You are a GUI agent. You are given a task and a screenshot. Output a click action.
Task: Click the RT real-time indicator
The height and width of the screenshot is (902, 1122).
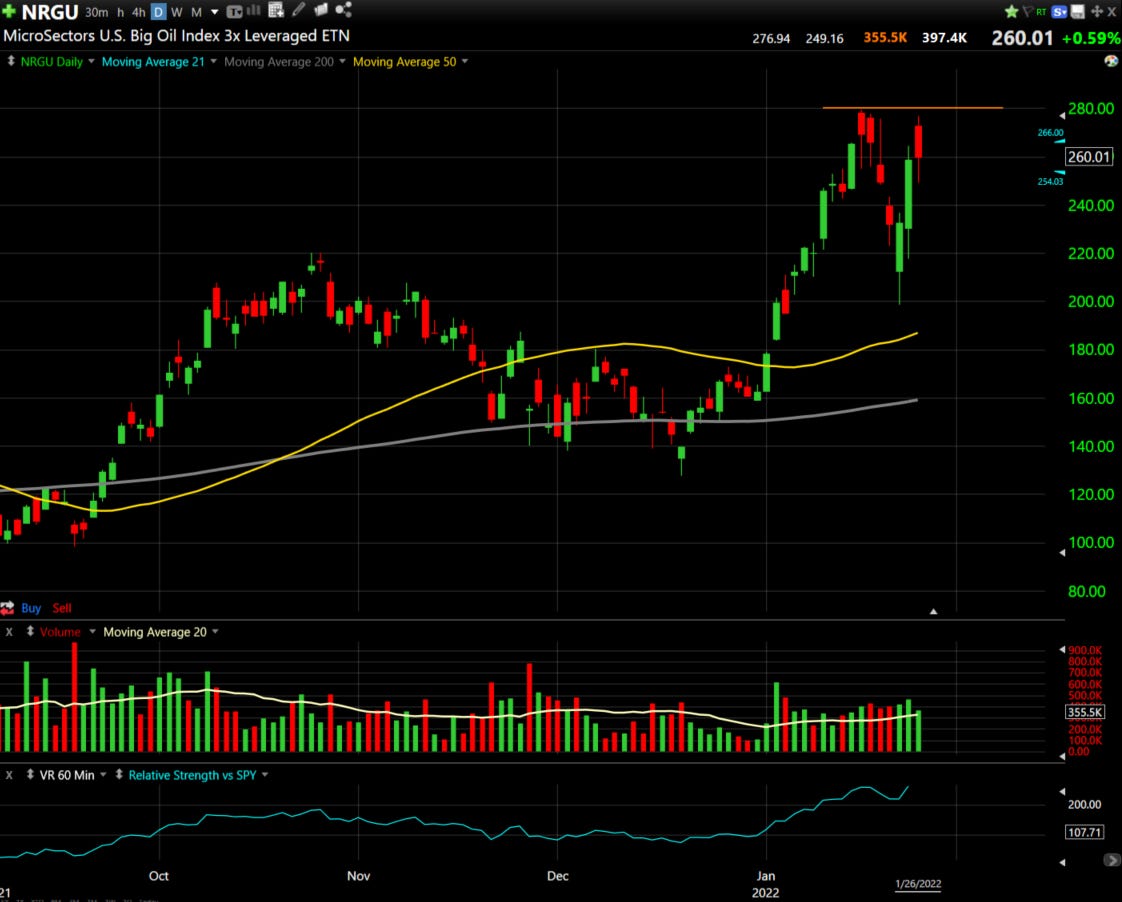pyautogui.click(x=1041, y=12)
